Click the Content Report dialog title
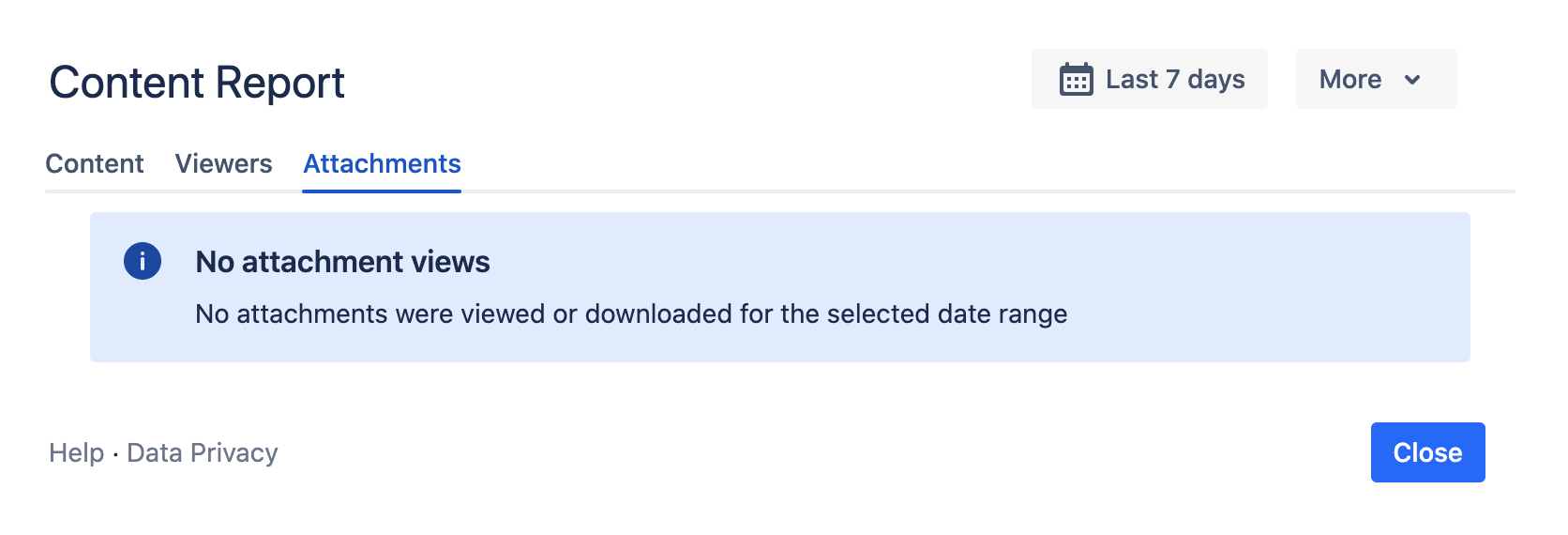The image size is (1568, 535). click(x=197, y=83)
